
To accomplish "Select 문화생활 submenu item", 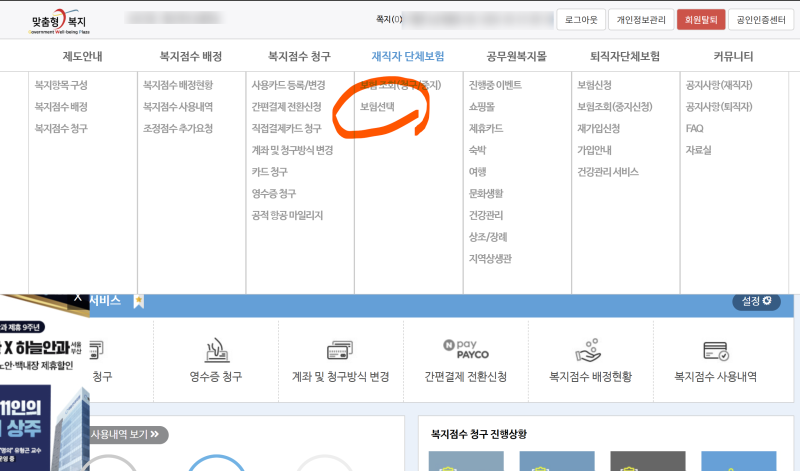I will (x=486, y=193).
